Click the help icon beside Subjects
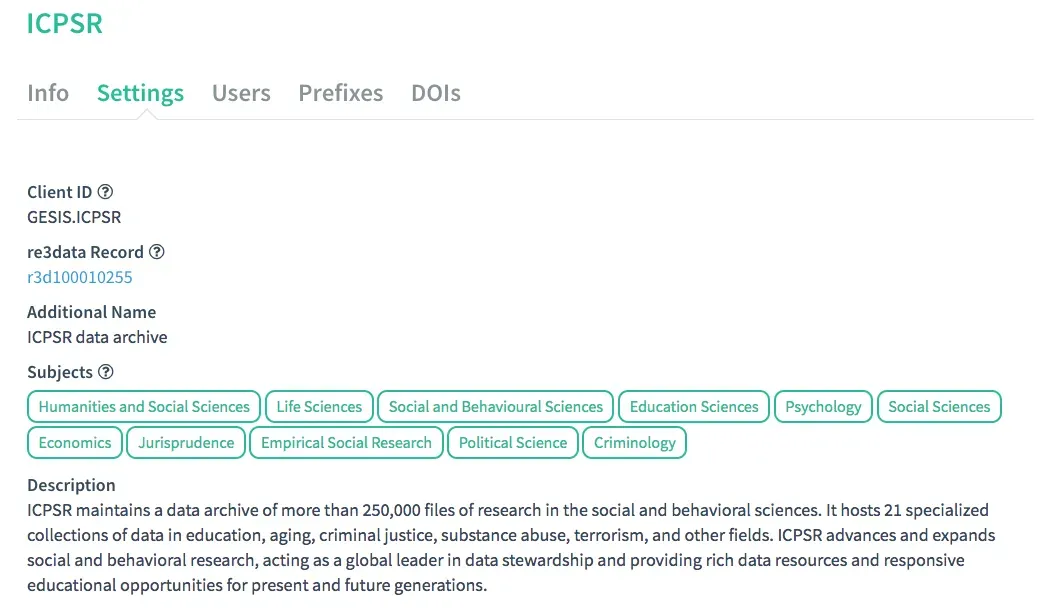The height and width of the screenshot is (609, 1052). click(x=106, y=372)
